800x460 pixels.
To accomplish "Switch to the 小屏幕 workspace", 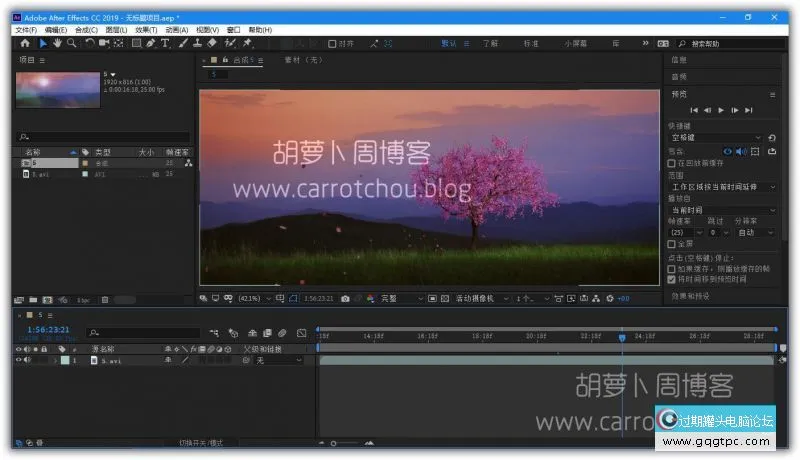I will point(575,44).
